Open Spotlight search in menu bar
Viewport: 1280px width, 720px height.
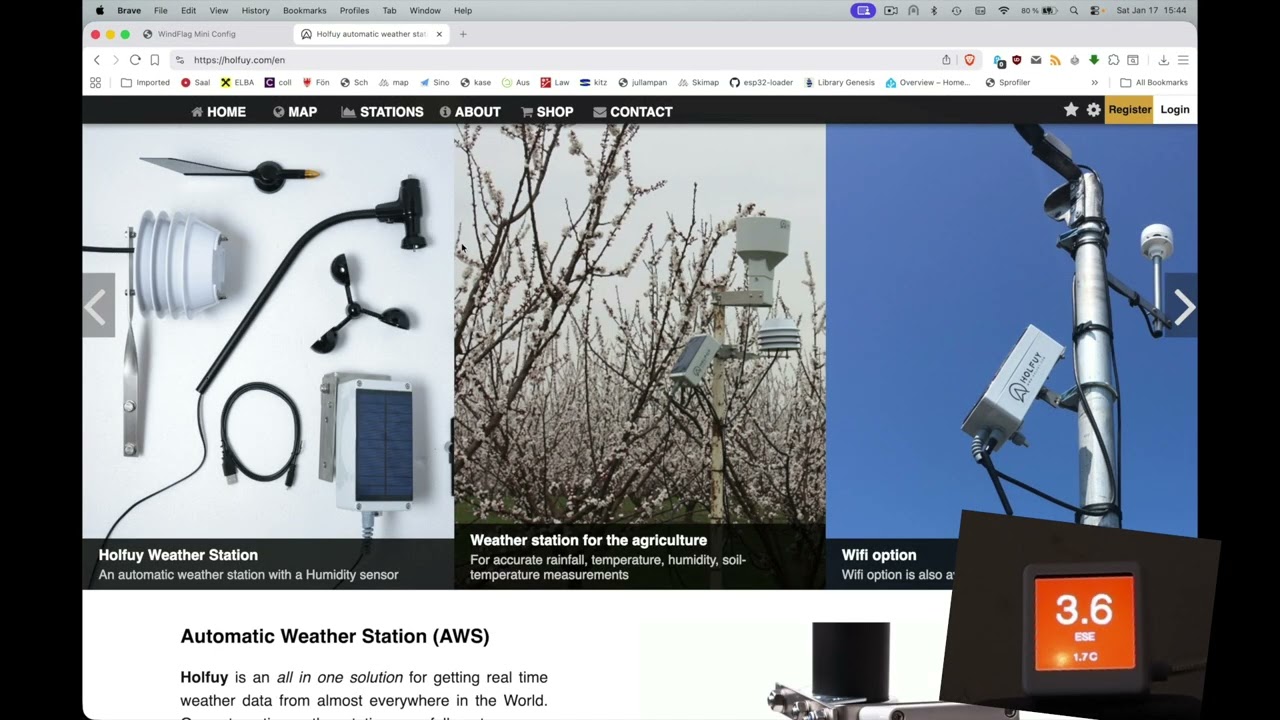pyautogui.click(x=1074, y=11)
